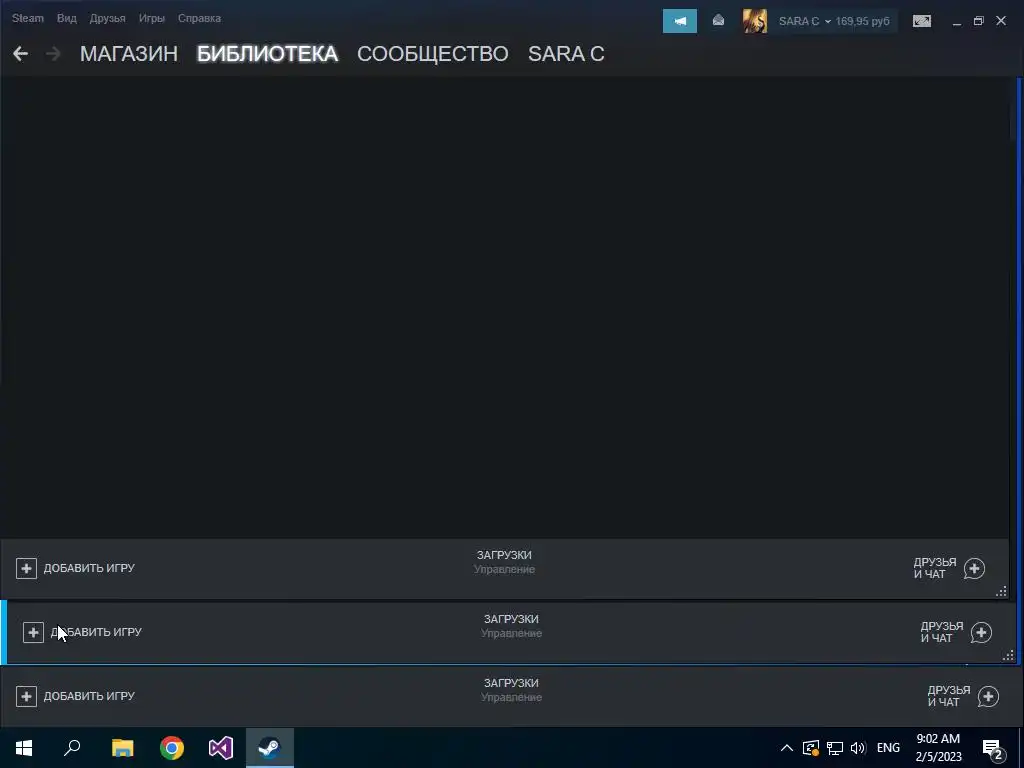Click friends chat plus icon in middle bar

click(981, 632)
